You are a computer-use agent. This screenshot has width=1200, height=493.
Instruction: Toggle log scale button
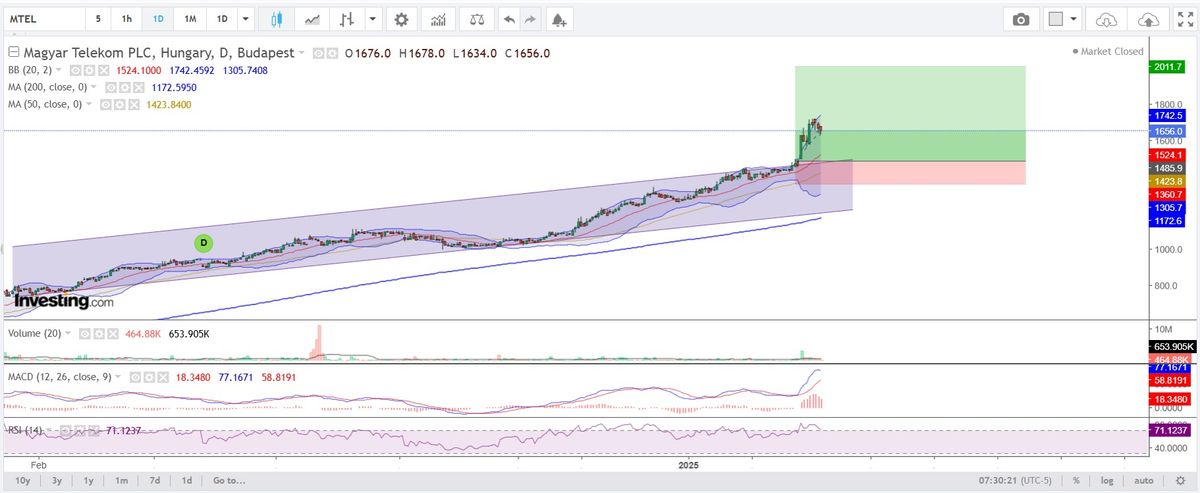(x=1105, y=481)
